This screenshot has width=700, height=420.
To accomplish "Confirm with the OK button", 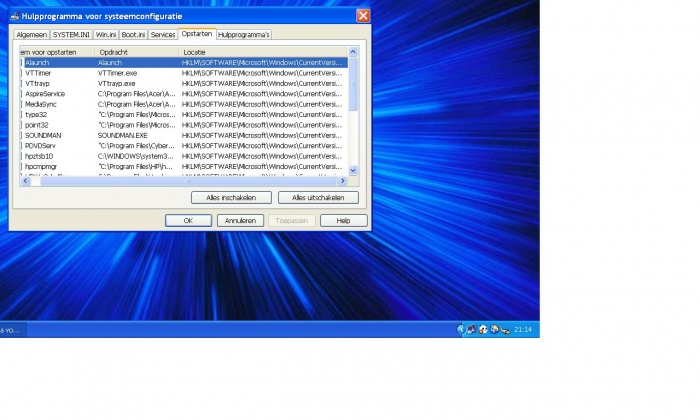I will (188, 220).
